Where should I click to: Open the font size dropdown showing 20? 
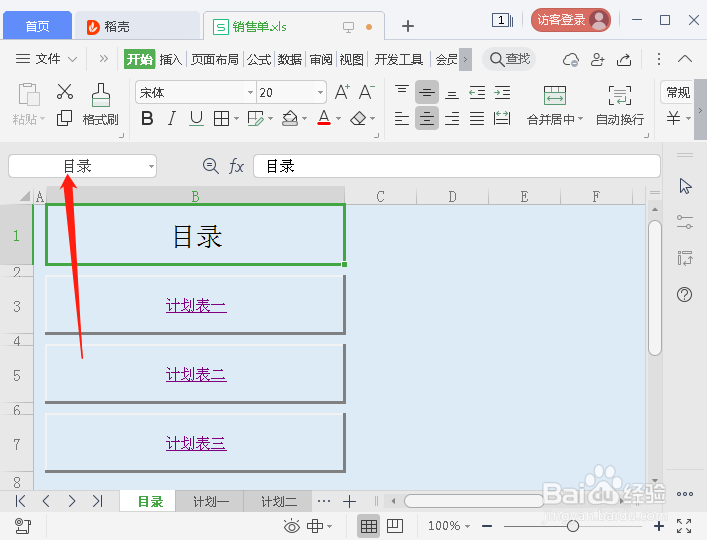(320, 92)
